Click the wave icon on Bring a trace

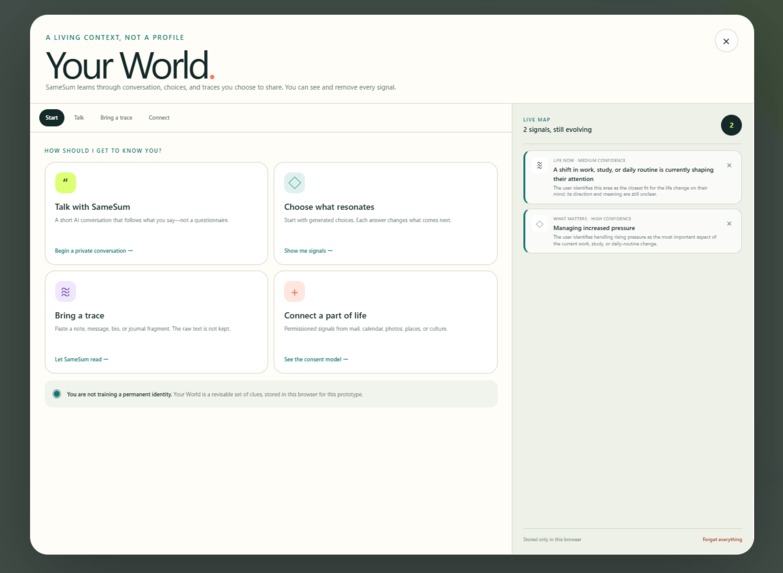tap(65, 292)
